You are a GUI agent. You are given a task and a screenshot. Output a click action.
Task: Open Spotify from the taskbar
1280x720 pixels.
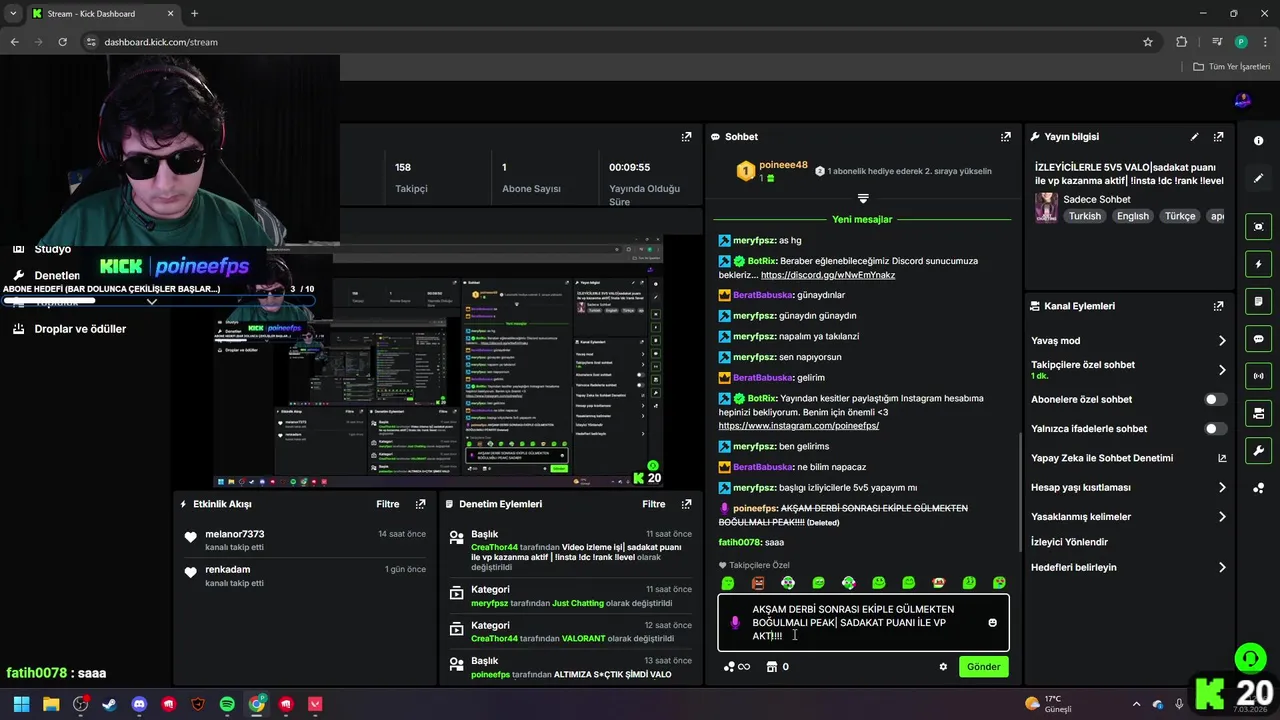point(227,704)
